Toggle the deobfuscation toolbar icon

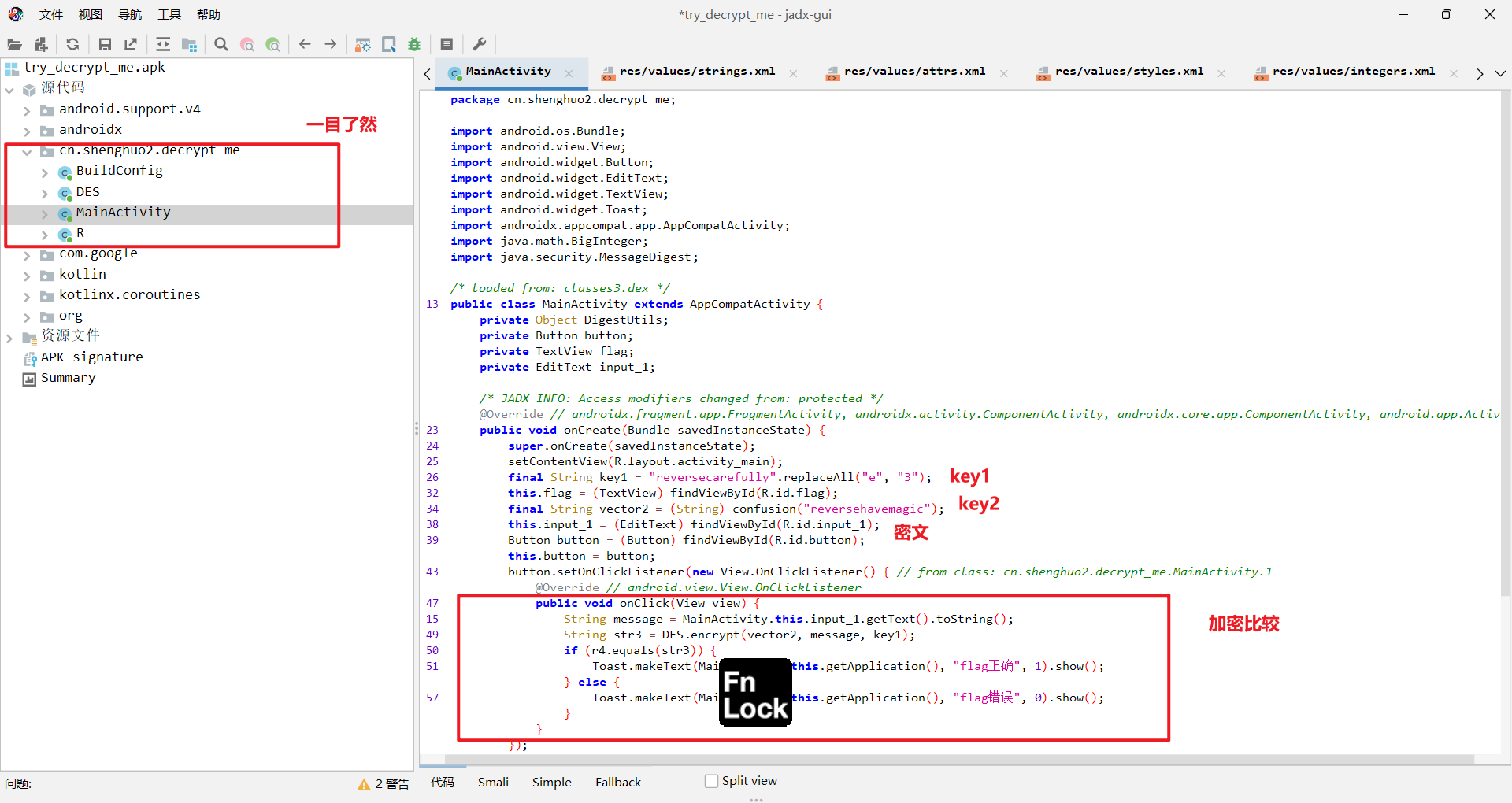tap(363, 44)
